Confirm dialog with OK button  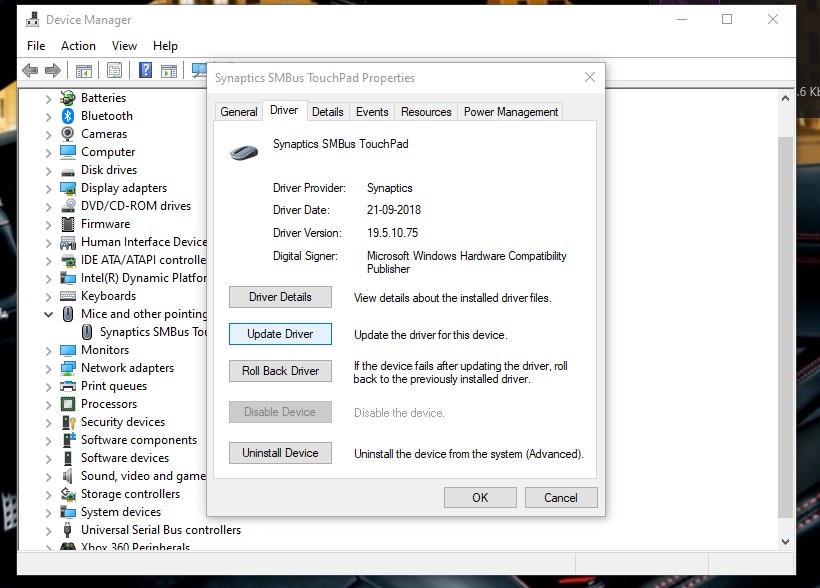[x=480, y=497]
